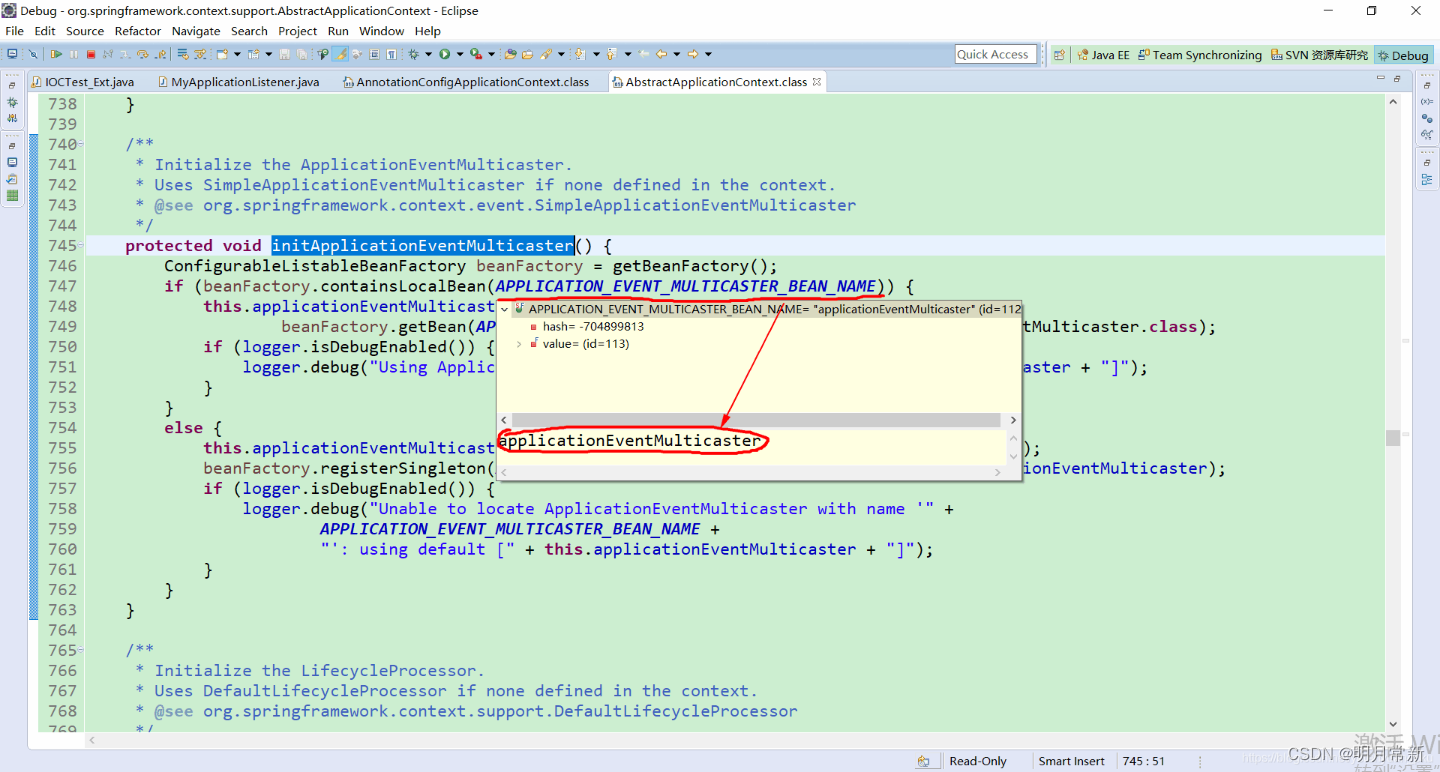Collapse the Javadoc comment at line 740
This screenshot has width=1440, height=772.
click(82, 144)
